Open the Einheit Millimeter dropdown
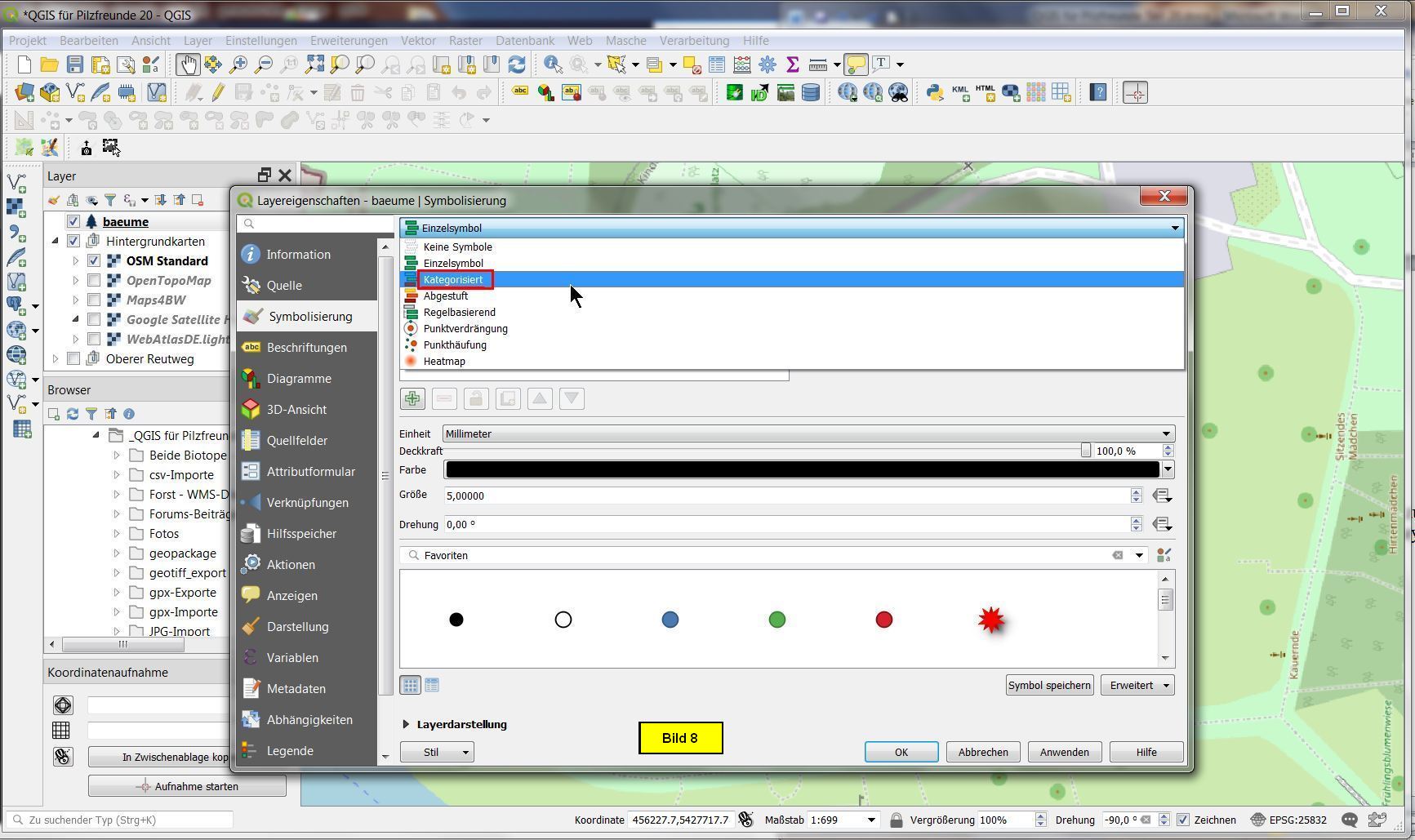The image size is (1415, 840). tap(808, 434)
